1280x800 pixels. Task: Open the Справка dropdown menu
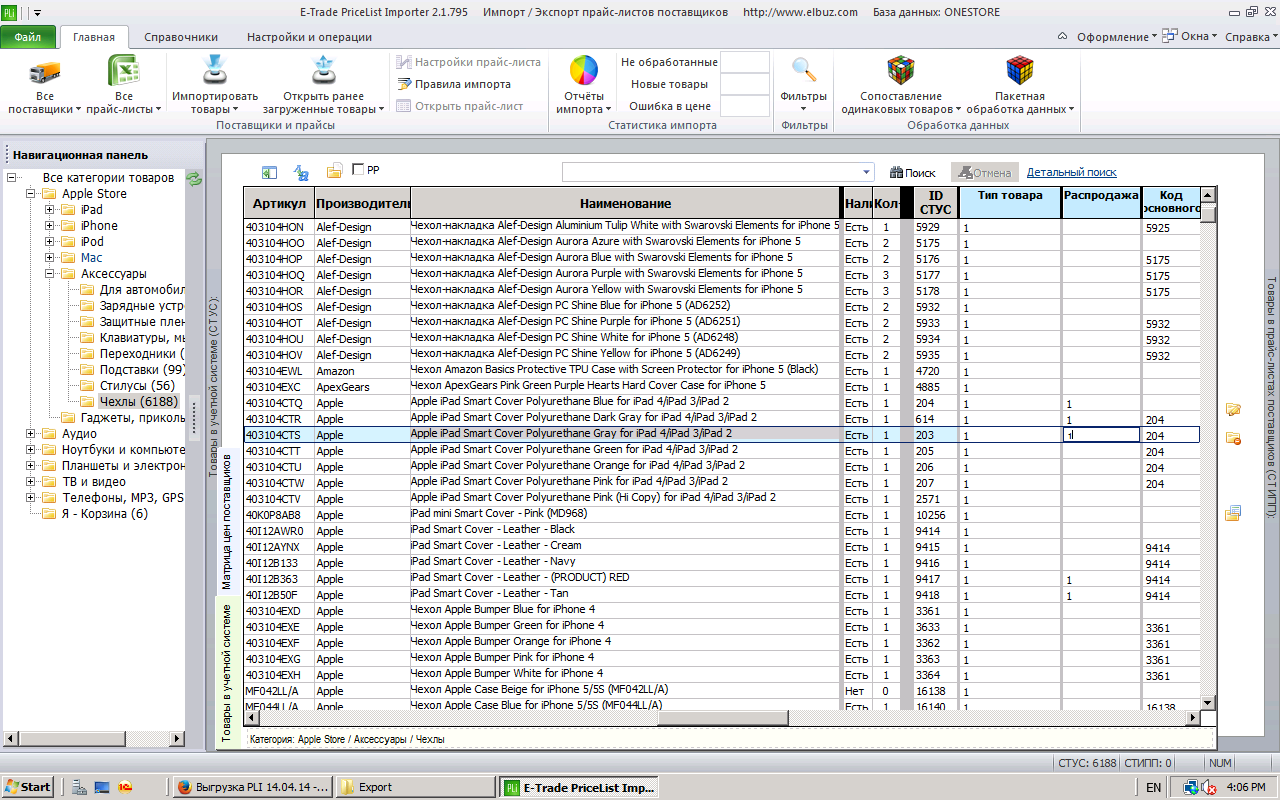point(1251,37)
